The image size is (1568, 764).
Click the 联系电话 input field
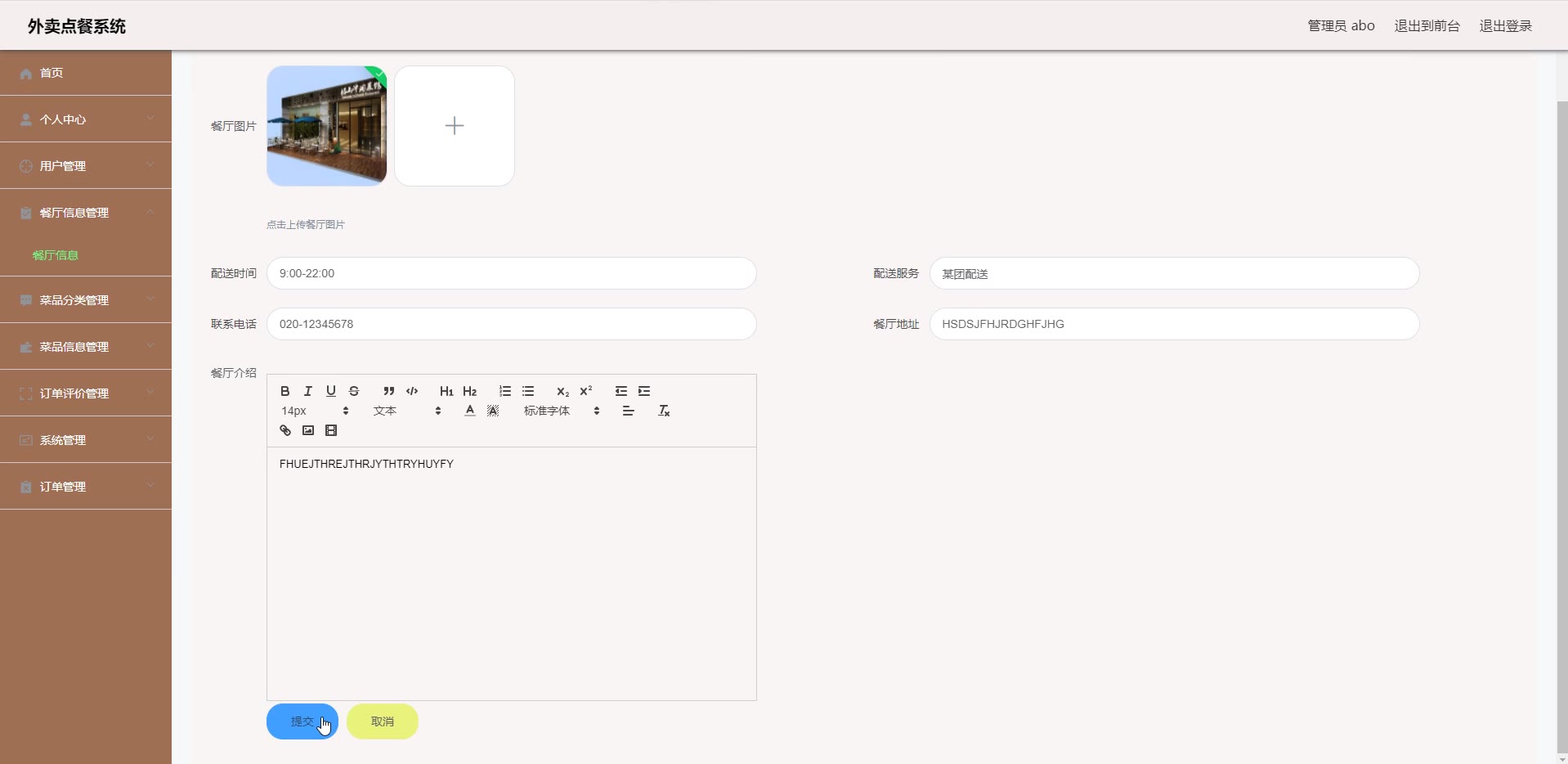click(512, 324)
